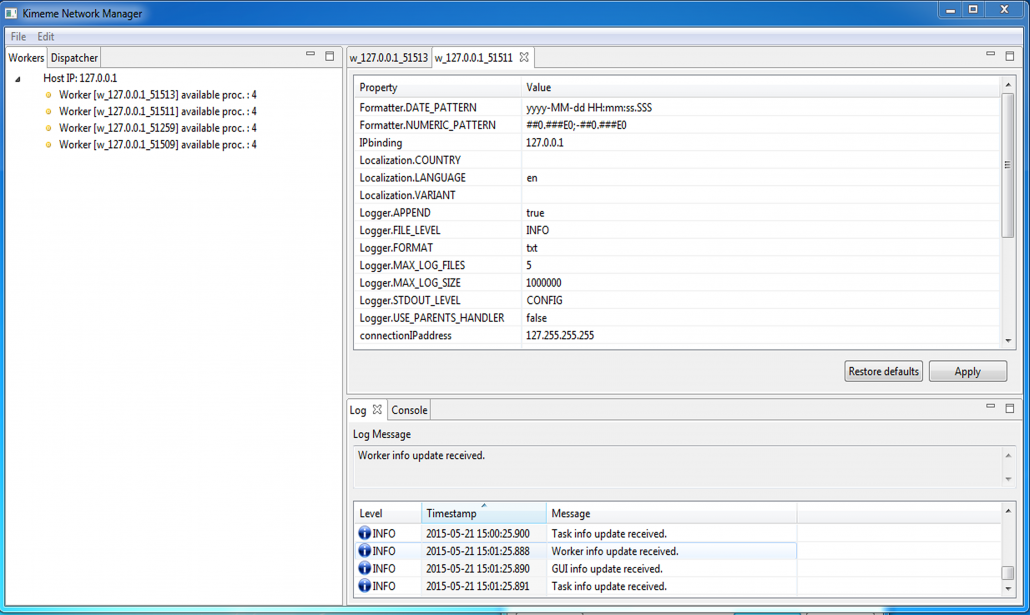Click the Apply button
The width and height of the screenshot is (1030, 615).
coord(968,371)
